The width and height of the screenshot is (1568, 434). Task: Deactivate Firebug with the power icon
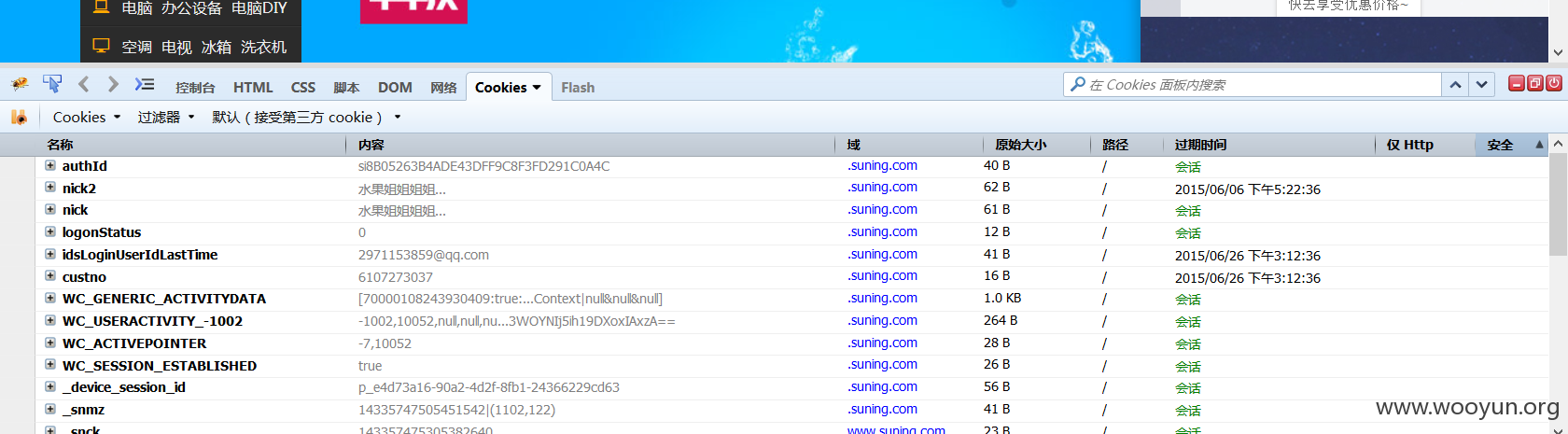1553,83
